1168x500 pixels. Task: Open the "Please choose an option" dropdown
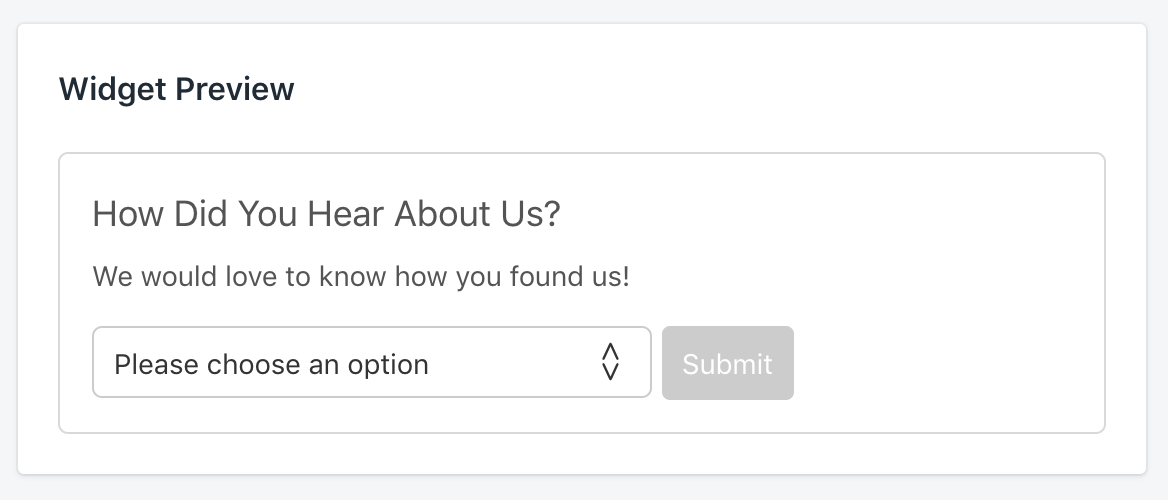point(371,363)
